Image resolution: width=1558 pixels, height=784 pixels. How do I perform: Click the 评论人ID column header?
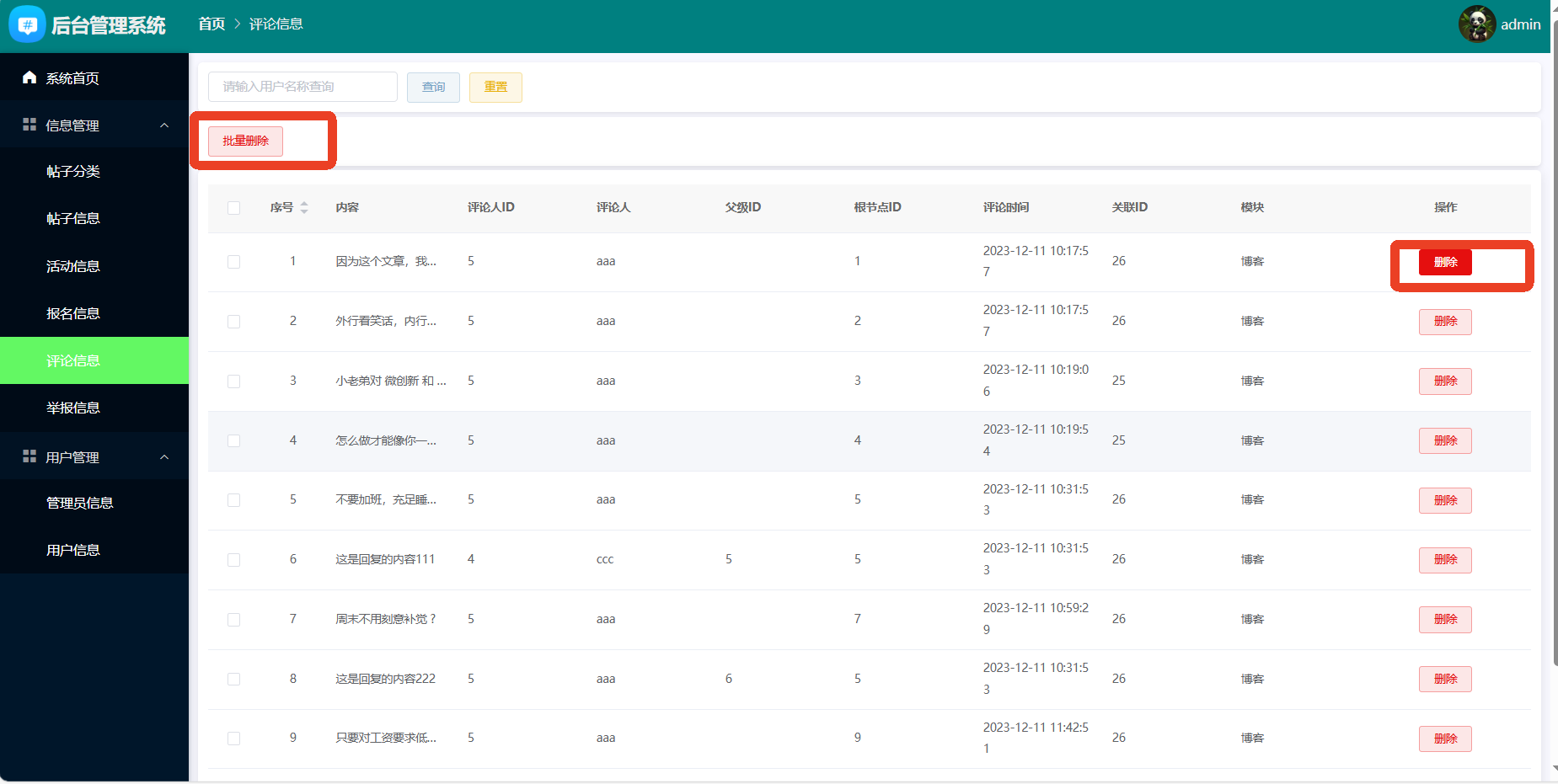pyautogui.click(x=491, y=207)
